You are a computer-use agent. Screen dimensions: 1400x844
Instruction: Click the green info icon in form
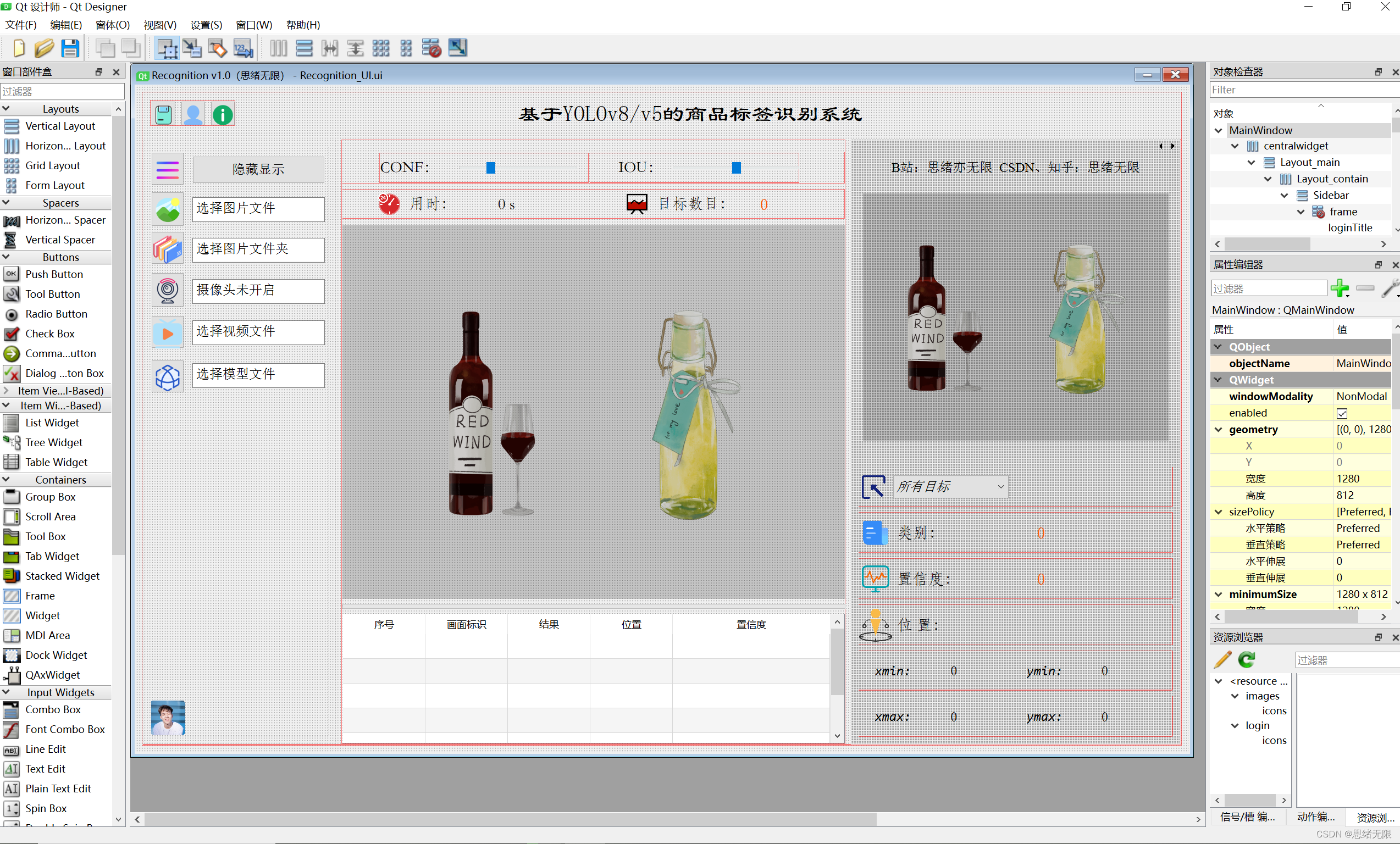click(223, 115)
